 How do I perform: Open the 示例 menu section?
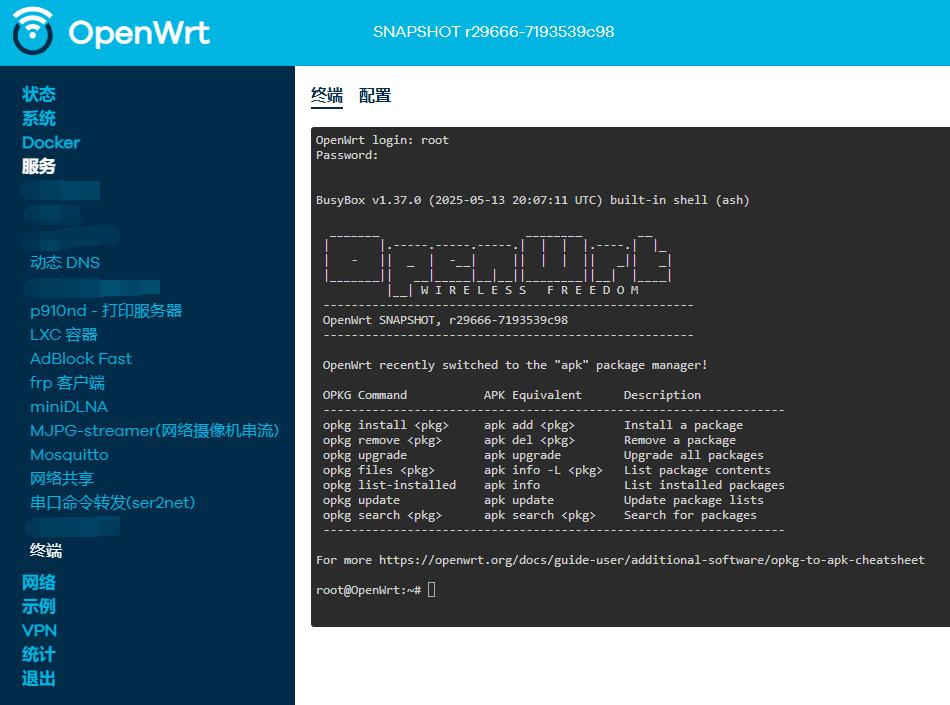pos(39,607)
